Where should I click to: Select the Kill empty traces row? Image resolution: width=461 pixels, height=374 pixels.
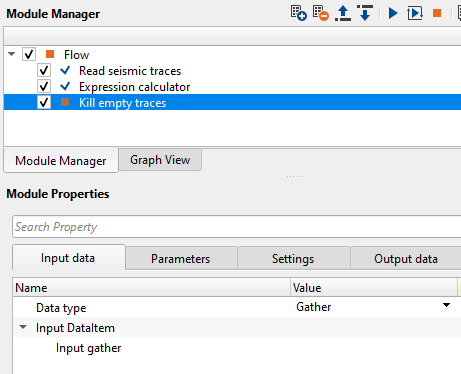pos(232,102)
